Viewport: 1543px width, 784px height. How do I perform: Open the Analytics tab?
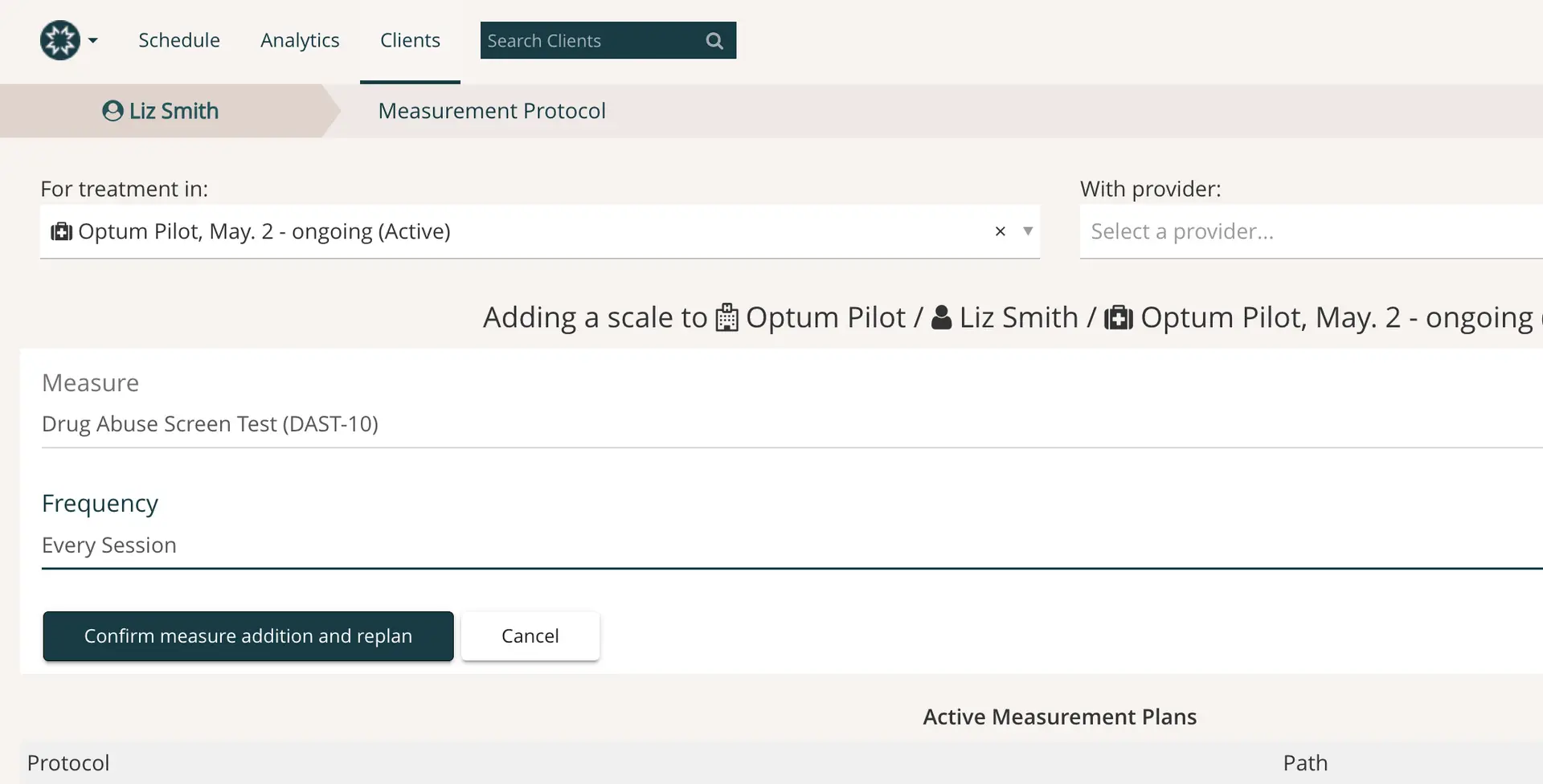coord(299,40)
